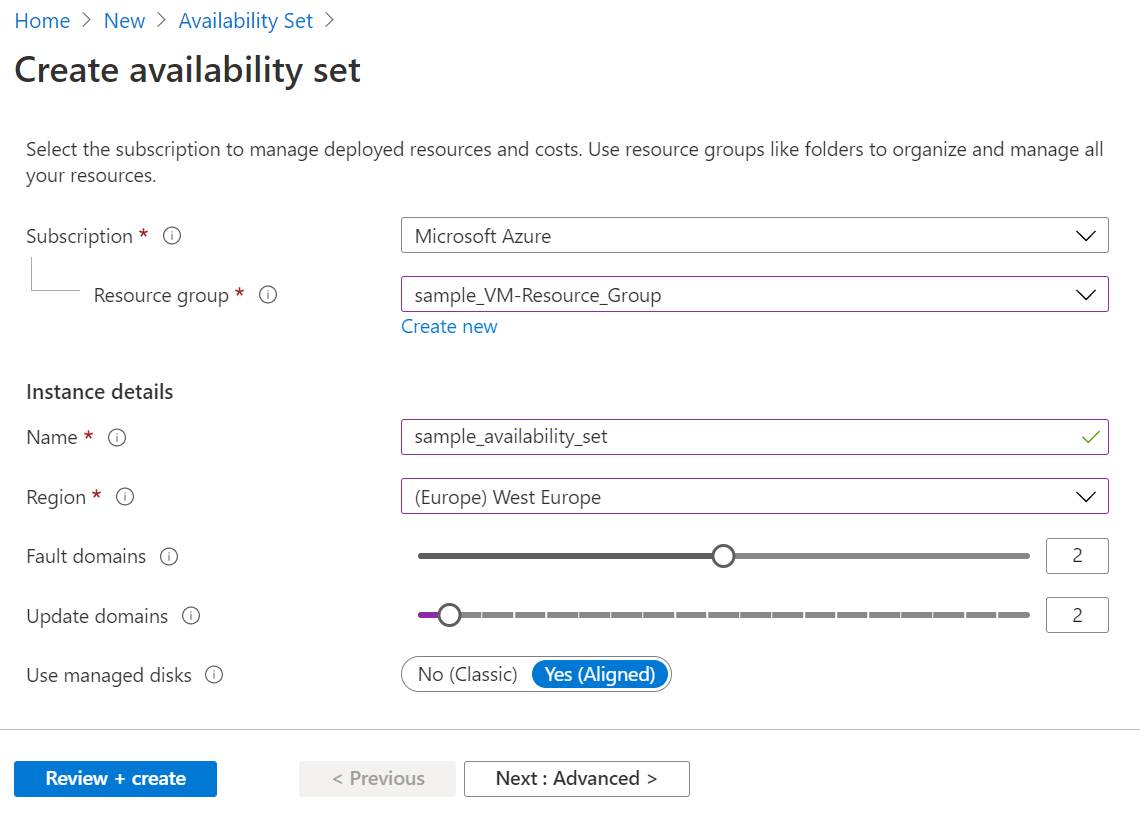1140x824 pixels.
Task: Click the Region info icon
Action: (125, 497)
